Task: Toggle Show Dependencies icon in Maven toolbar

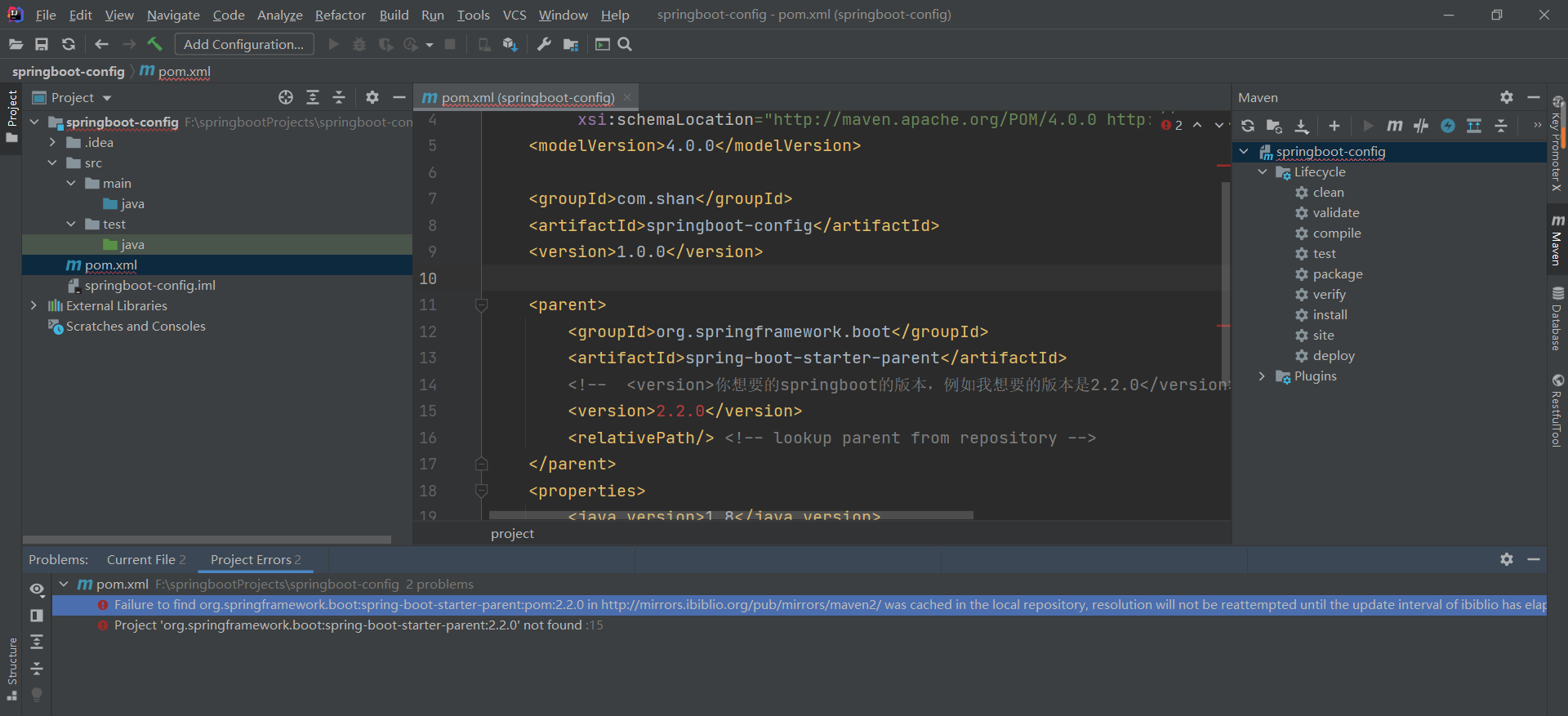Action: coord(1474,126)
